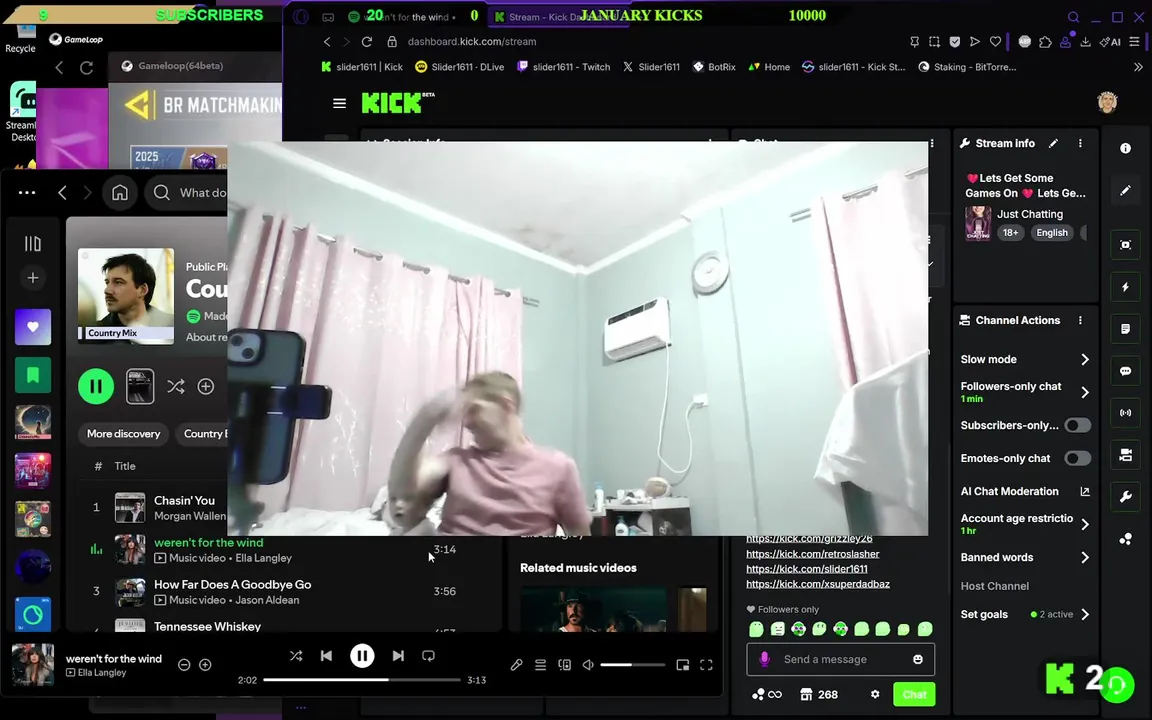
Task: Click the Kick logo in dashboard header
Action: coord(397,103)
